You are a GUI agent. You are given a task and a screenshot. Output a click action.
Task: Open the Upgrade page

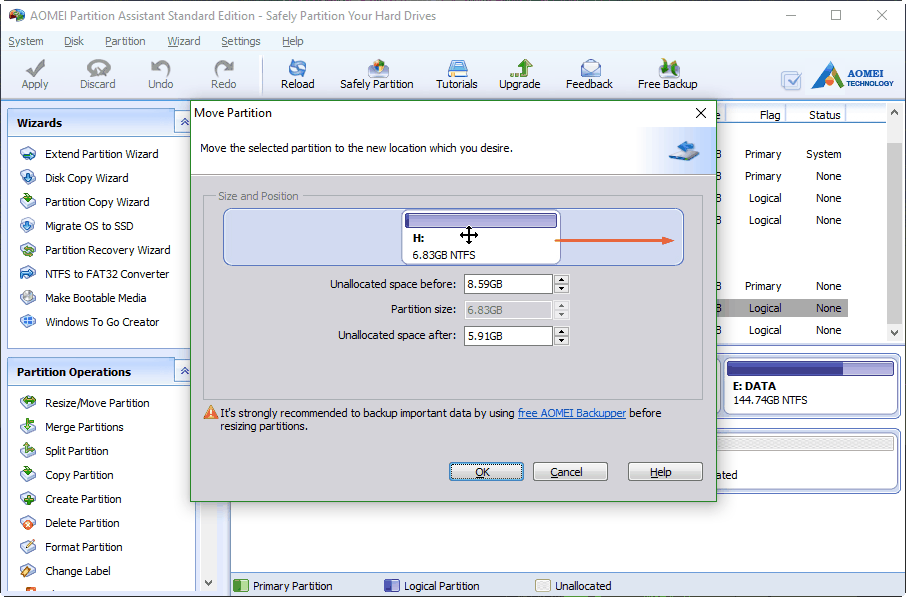tap(519, 73)
